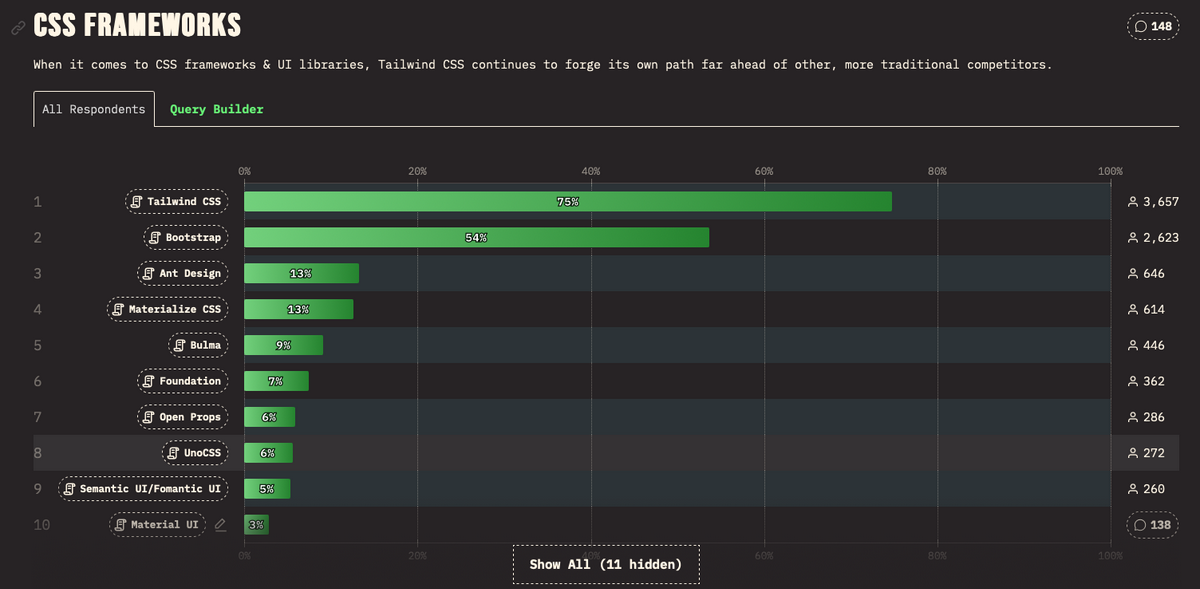Open the 138 comments bubble on Material UI row

pyautogui.click(x=1153, y=525)
